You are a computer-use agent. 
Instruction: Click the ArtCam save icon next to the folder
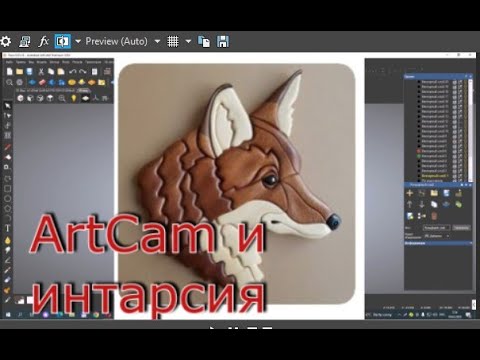tap(29, 71)
